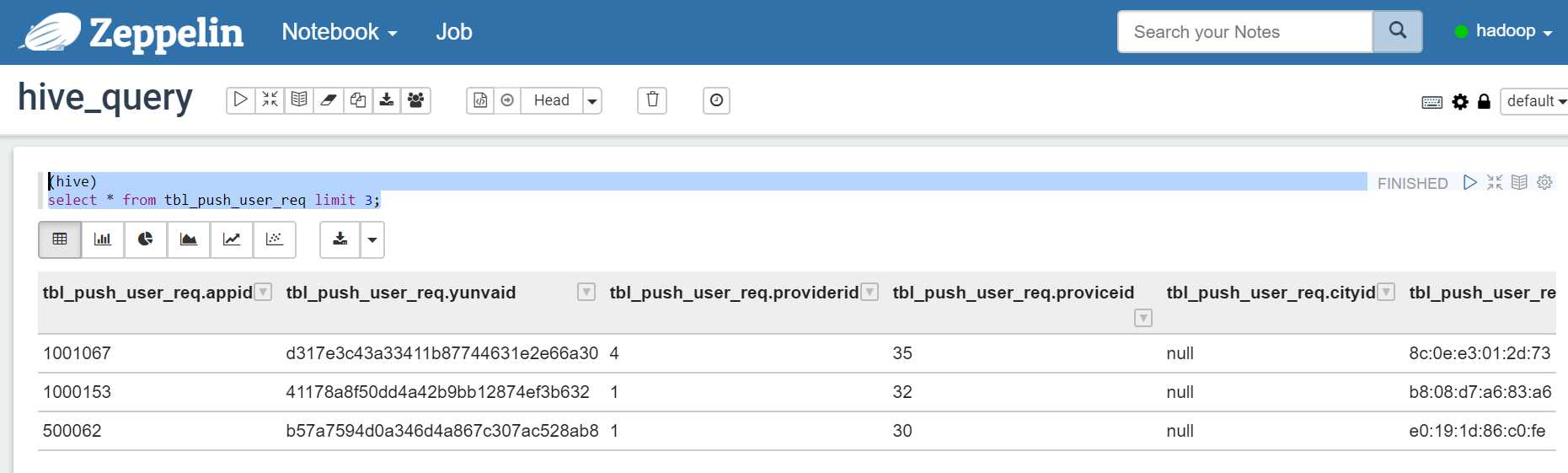This screenshot has width=1568, height=473.
Task: Clear all output with eraser icon
Action: pos(329,100)
